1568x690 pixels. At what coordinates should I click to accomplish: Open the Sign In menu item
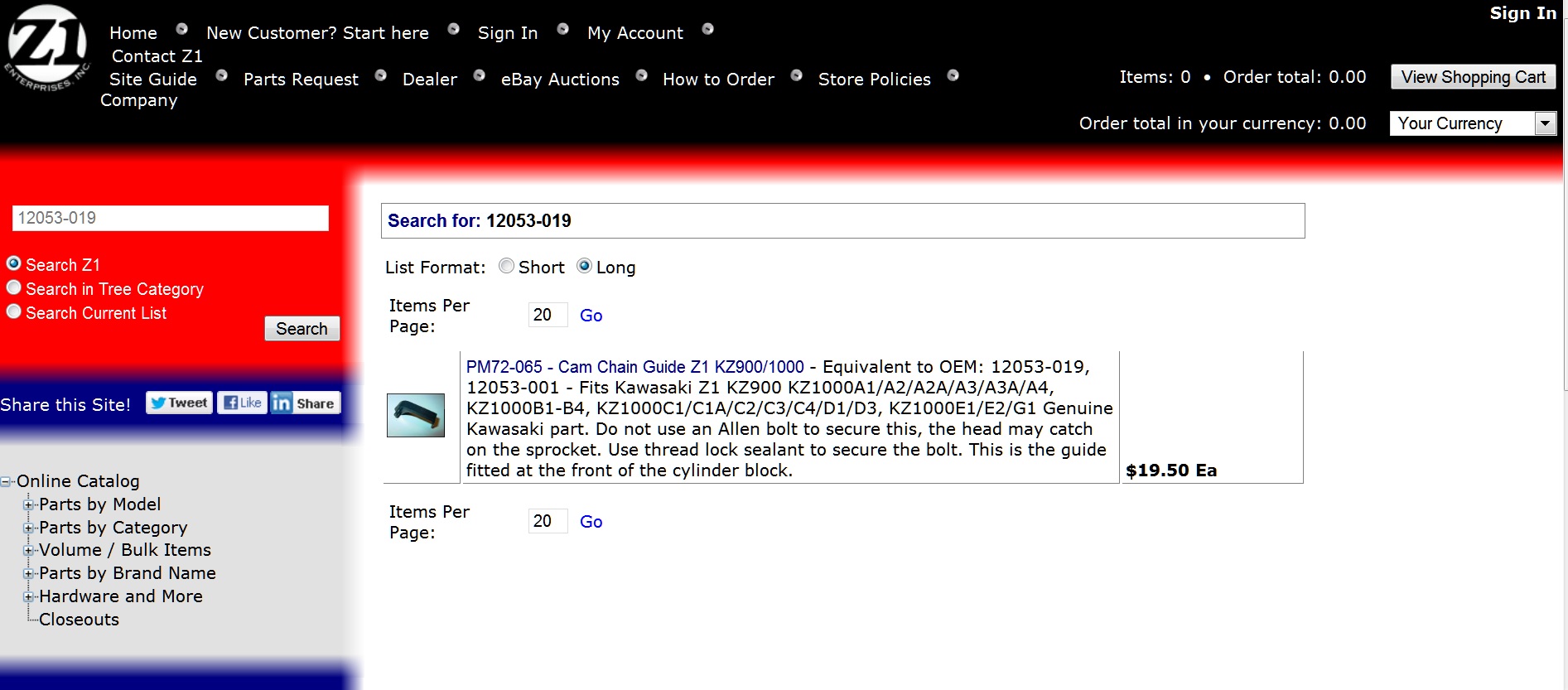(508, 33)
